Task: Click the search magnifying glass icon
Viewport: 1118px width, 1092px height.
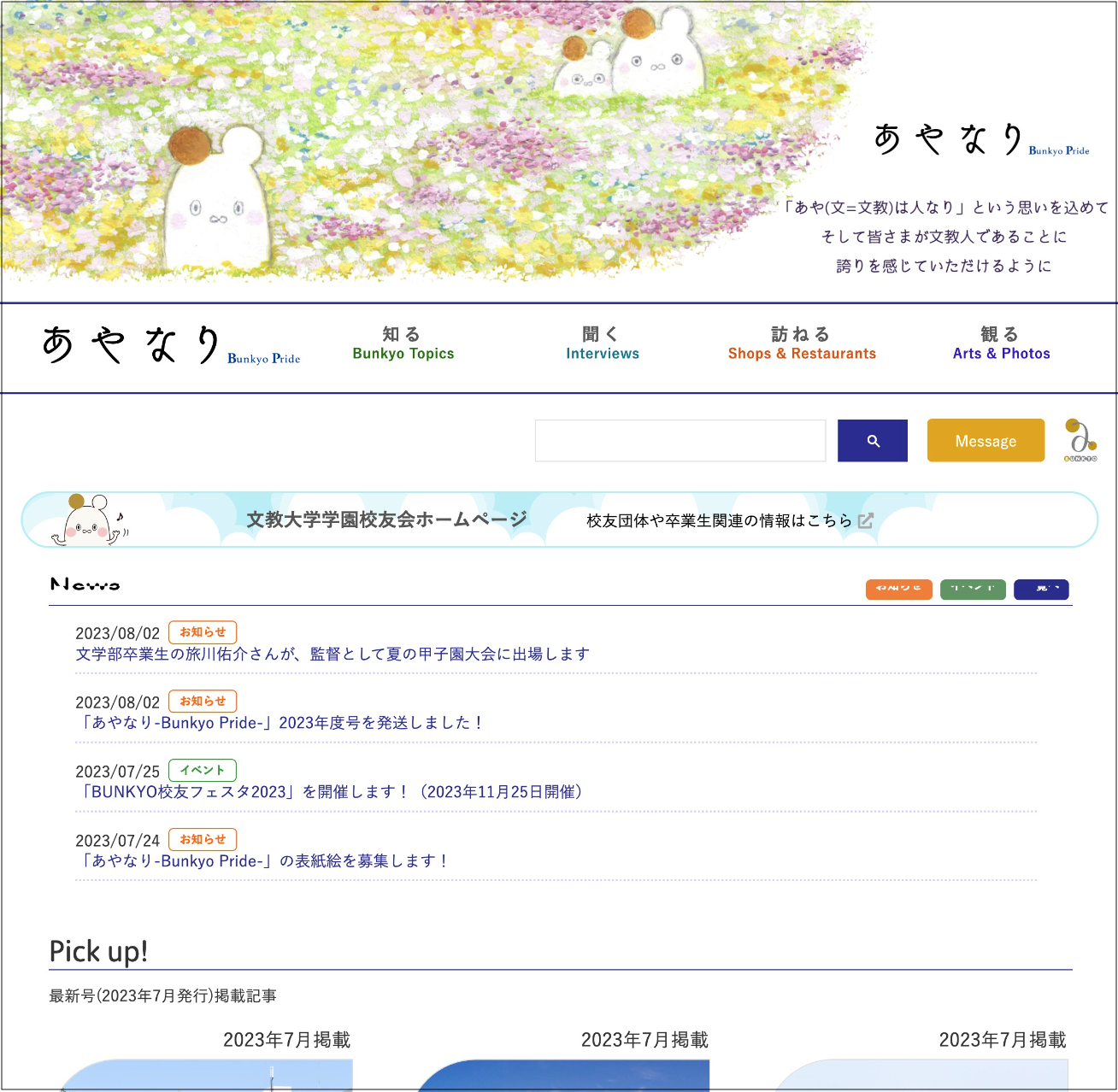Action: point(872,440)
